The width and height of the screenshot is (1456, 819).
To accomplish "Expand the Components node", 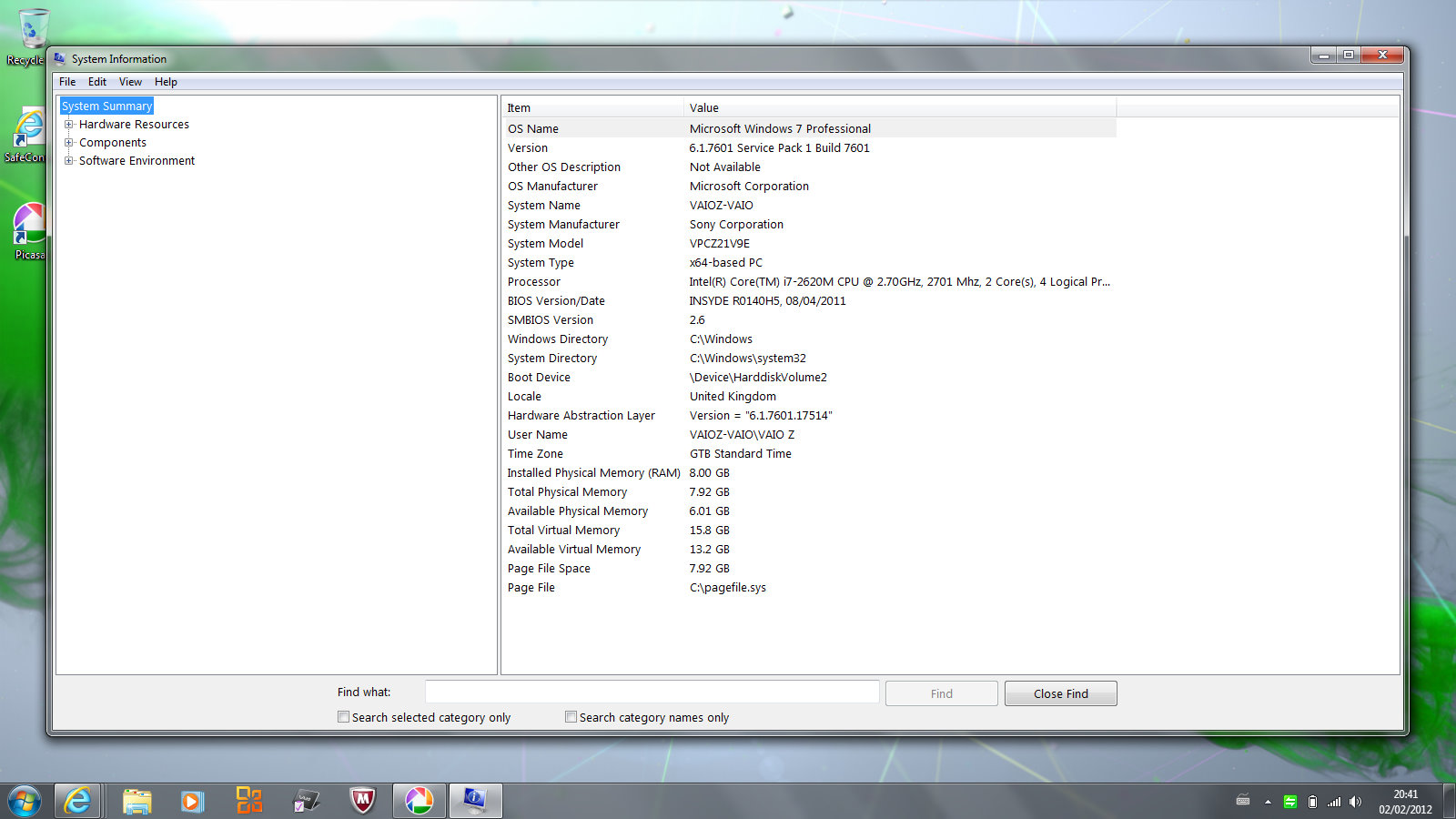I will 68,143.
